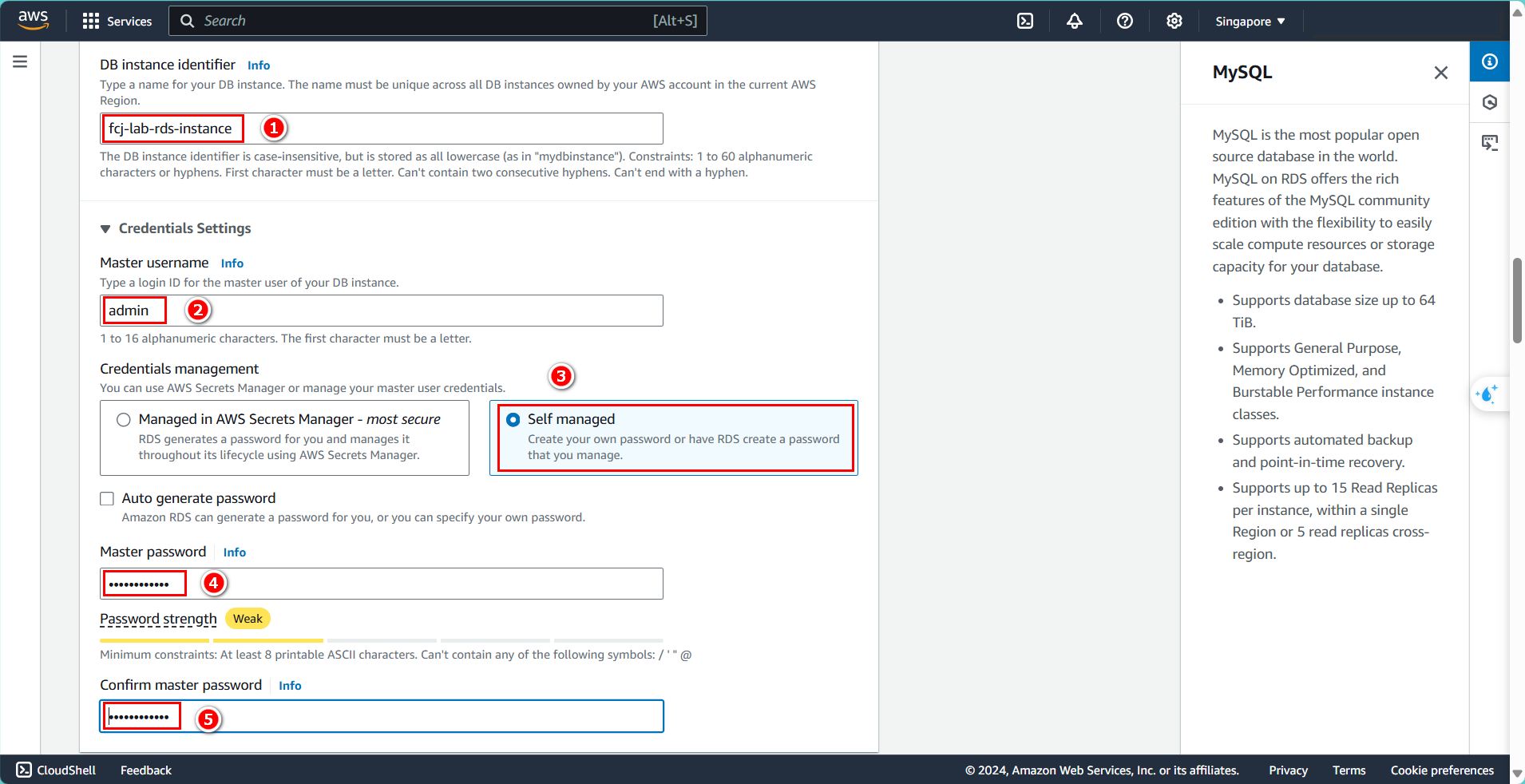Open Info link for Master username
This screenshot has width=1525, height=784.
pos(232,263)
